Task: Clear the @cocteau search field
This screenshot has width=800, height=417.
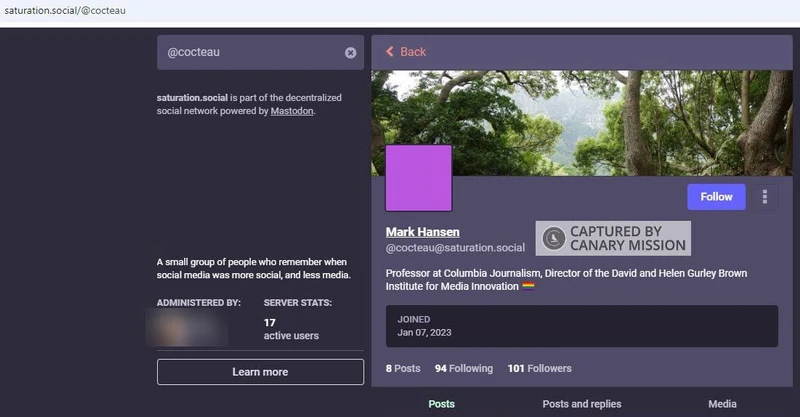Action: coord(350,53)
